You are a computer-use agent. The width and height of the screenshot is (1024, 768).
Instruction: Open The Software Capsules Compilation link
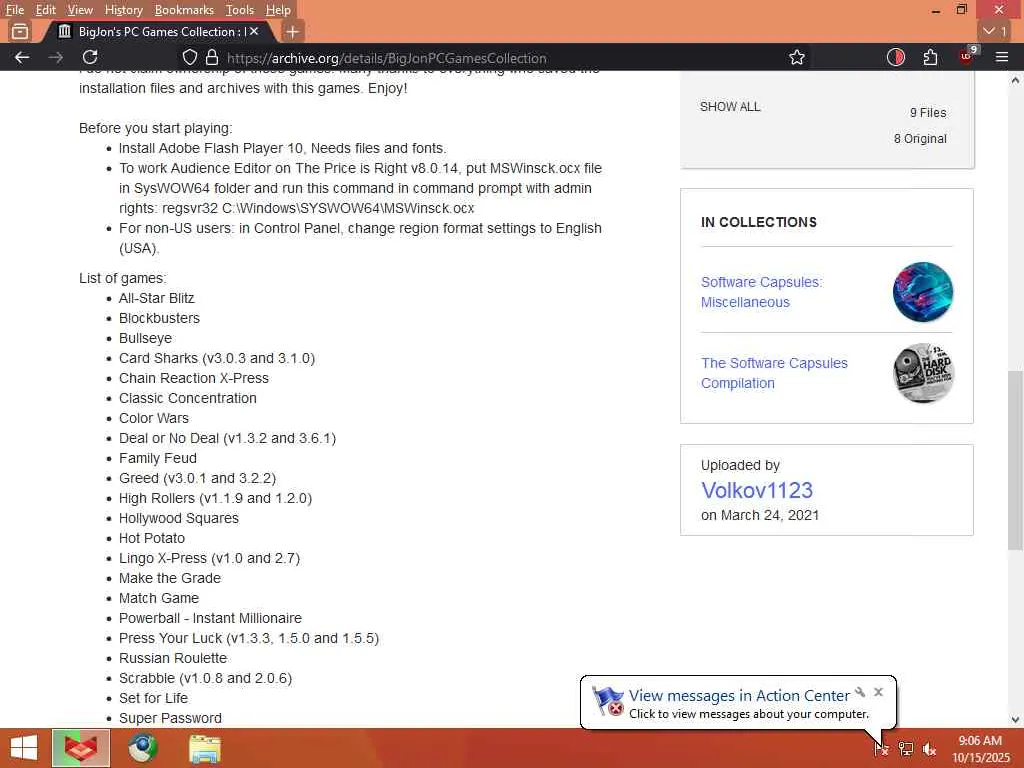pyautogui.click(x=774, y=373)
